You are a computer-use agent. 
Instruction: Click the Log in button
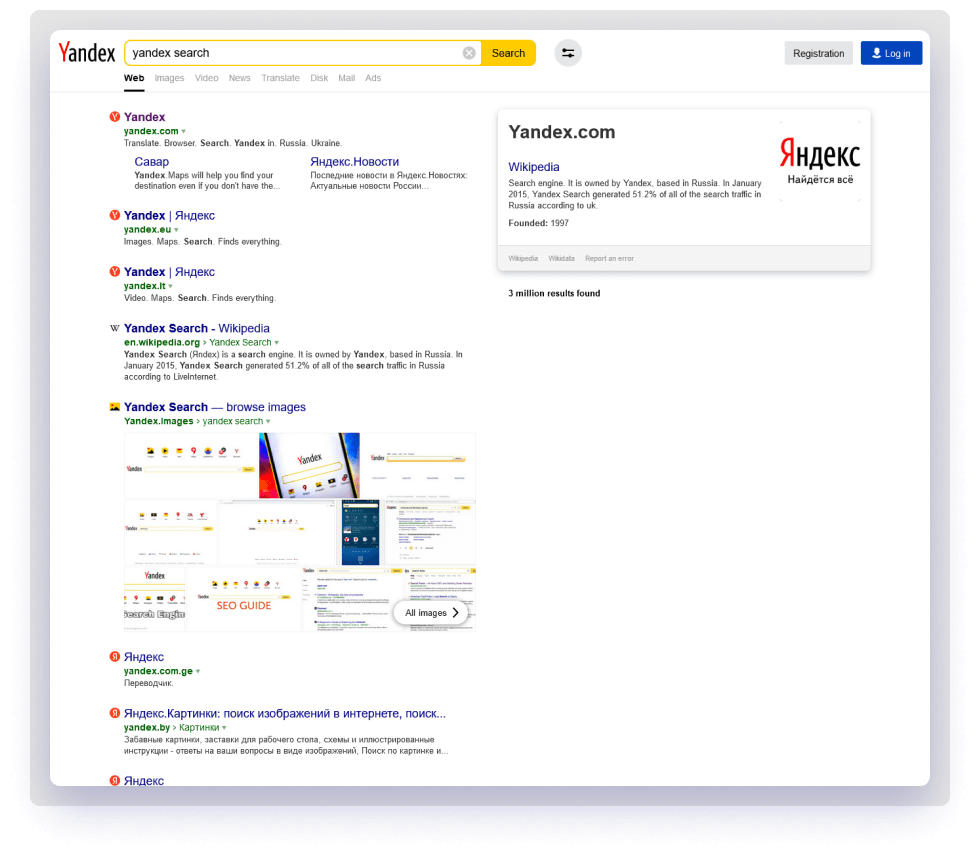891,53
